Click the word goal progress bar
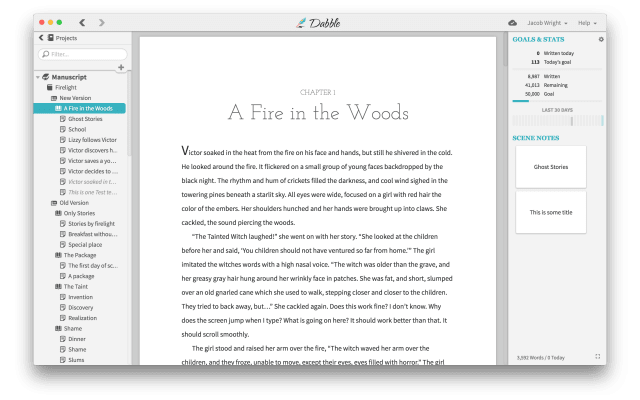Image resolution: width=640 pixels, height=400 pixels. [x=557, y=101]
